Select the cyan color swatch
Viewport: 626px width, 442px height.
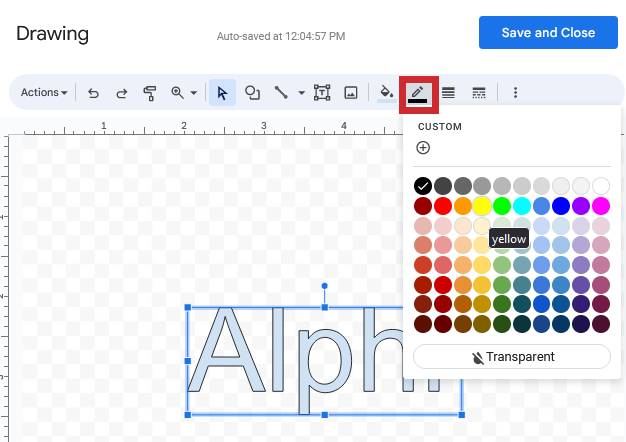(x=522, y=206)
